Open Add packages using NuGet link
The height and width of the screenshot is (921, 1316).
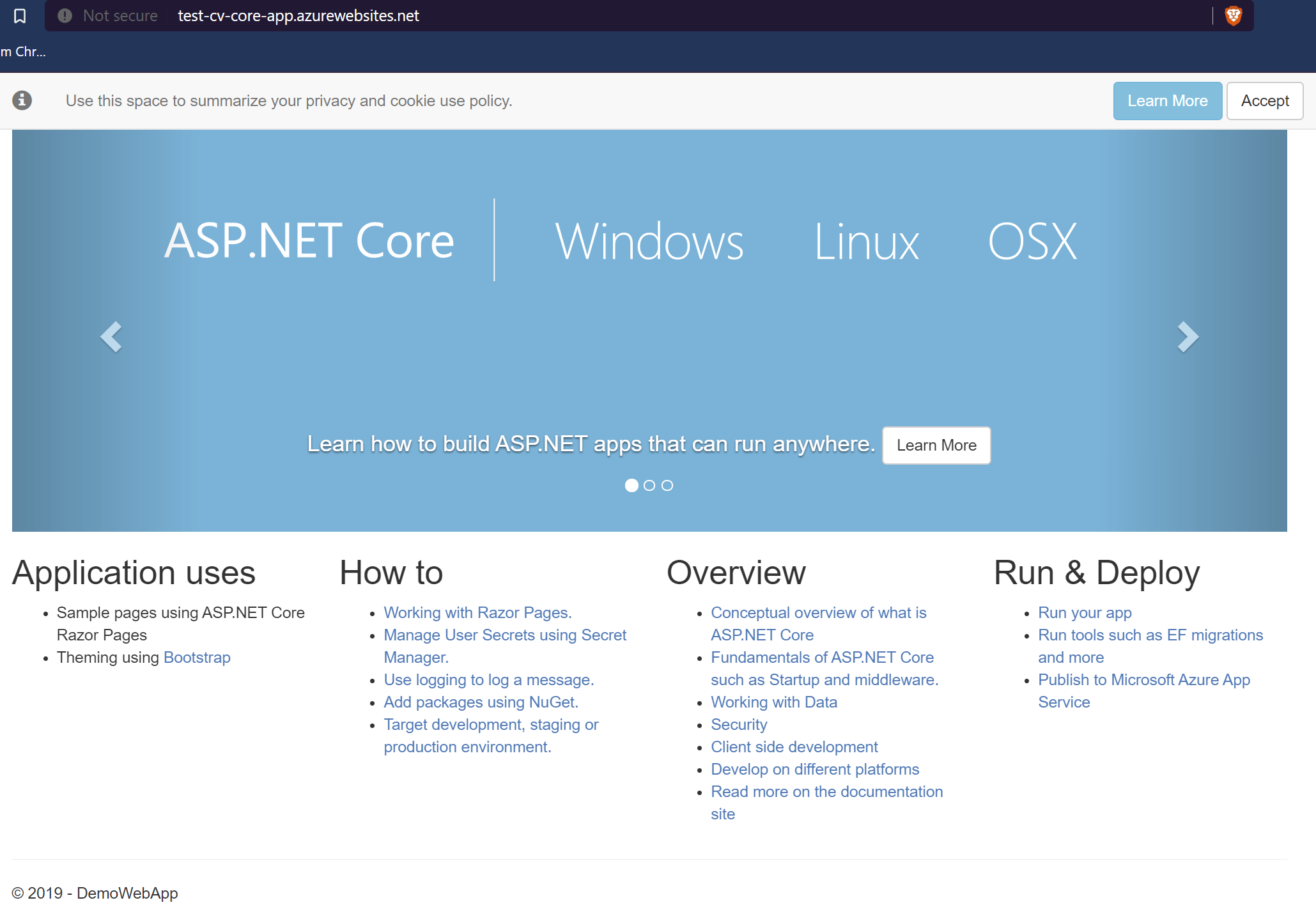pos(481,702)
